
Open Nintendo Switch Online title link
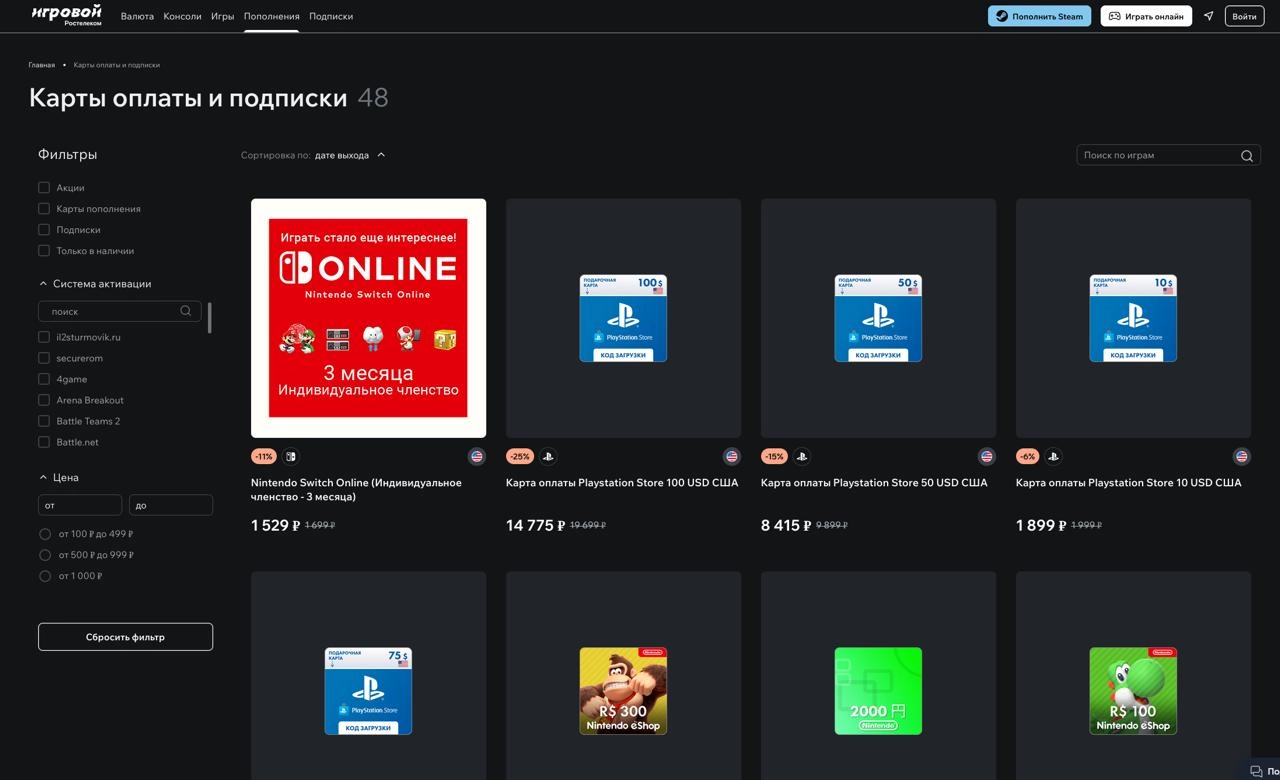point(356,490)
